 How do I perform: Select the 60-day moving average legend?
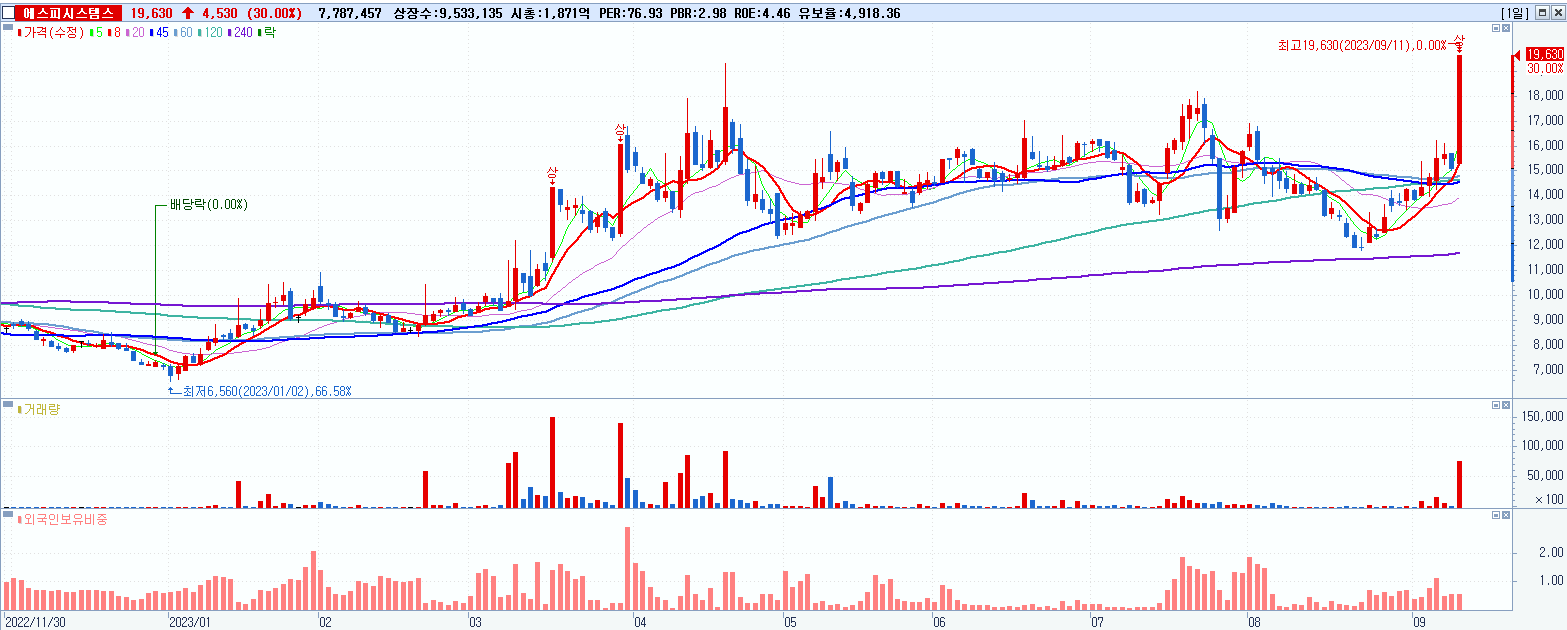pos(185,33)
